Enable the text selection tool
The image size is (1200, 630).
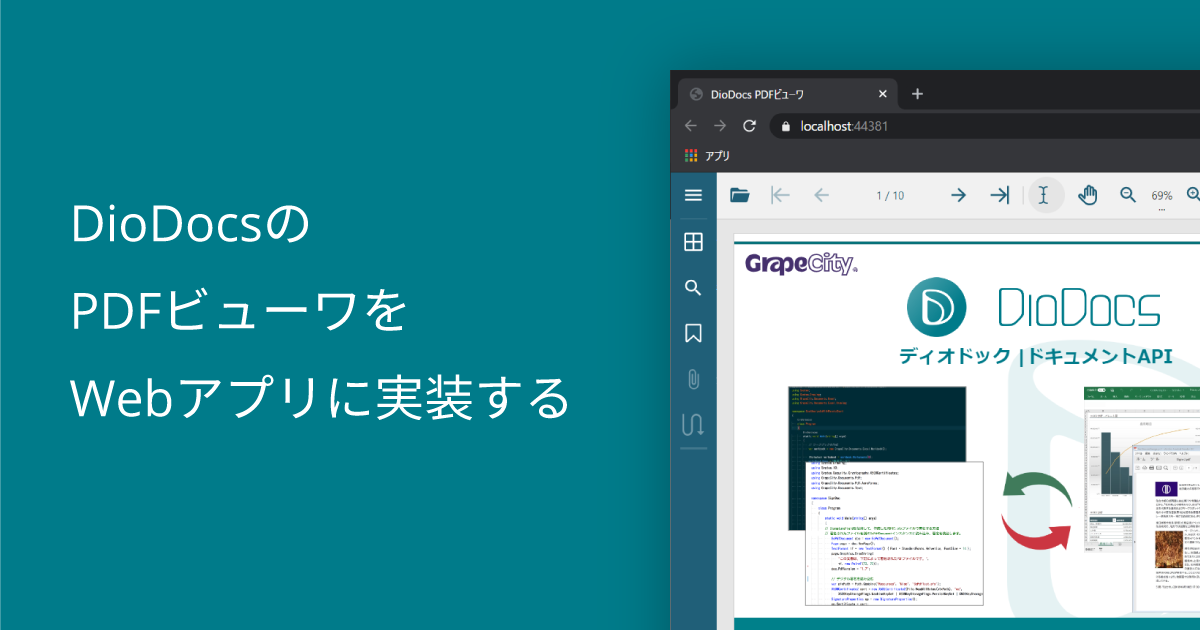tap(1044, 195)
